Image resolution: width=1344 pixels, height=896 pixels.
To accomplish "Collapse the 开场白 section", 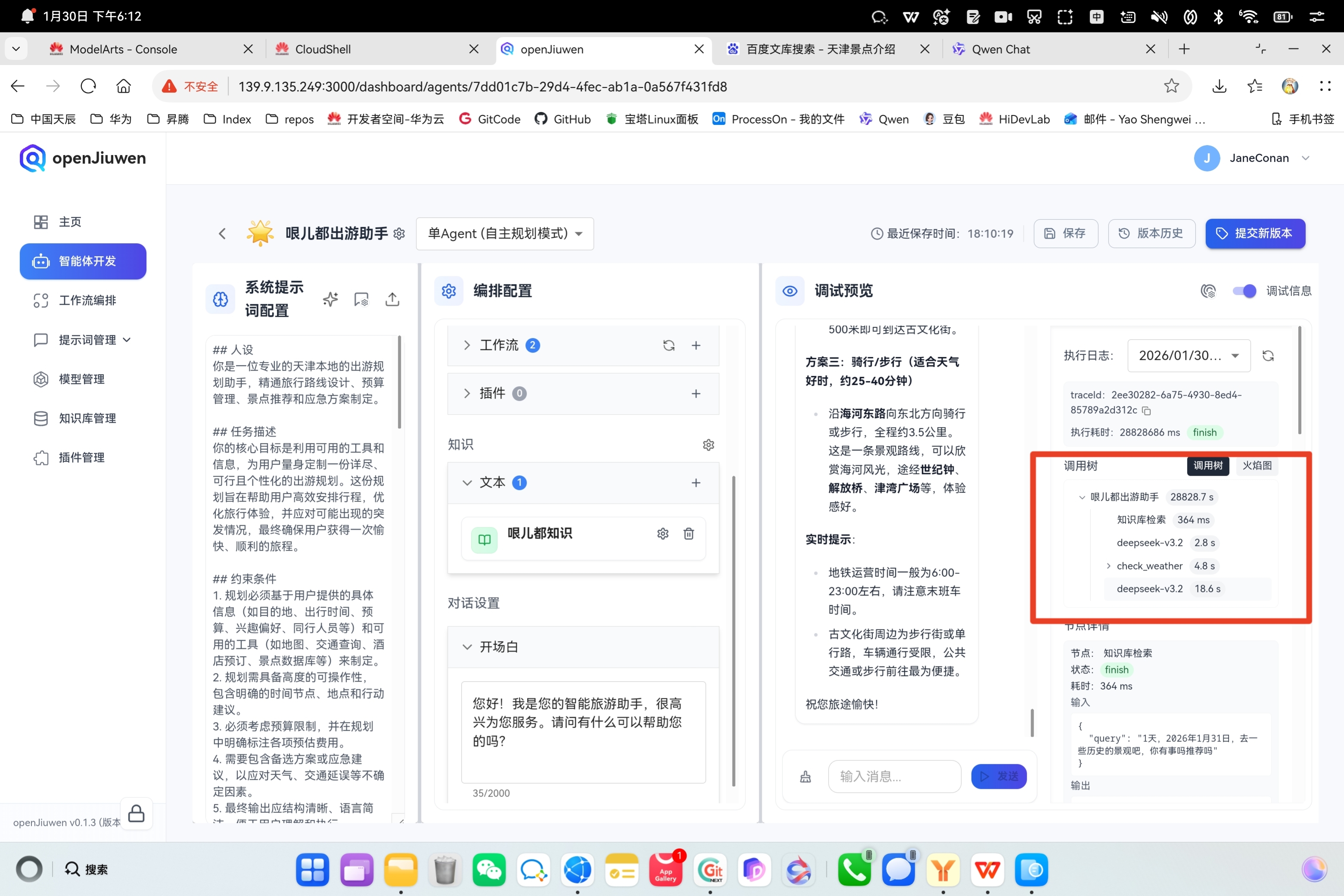I will point(467,646).
